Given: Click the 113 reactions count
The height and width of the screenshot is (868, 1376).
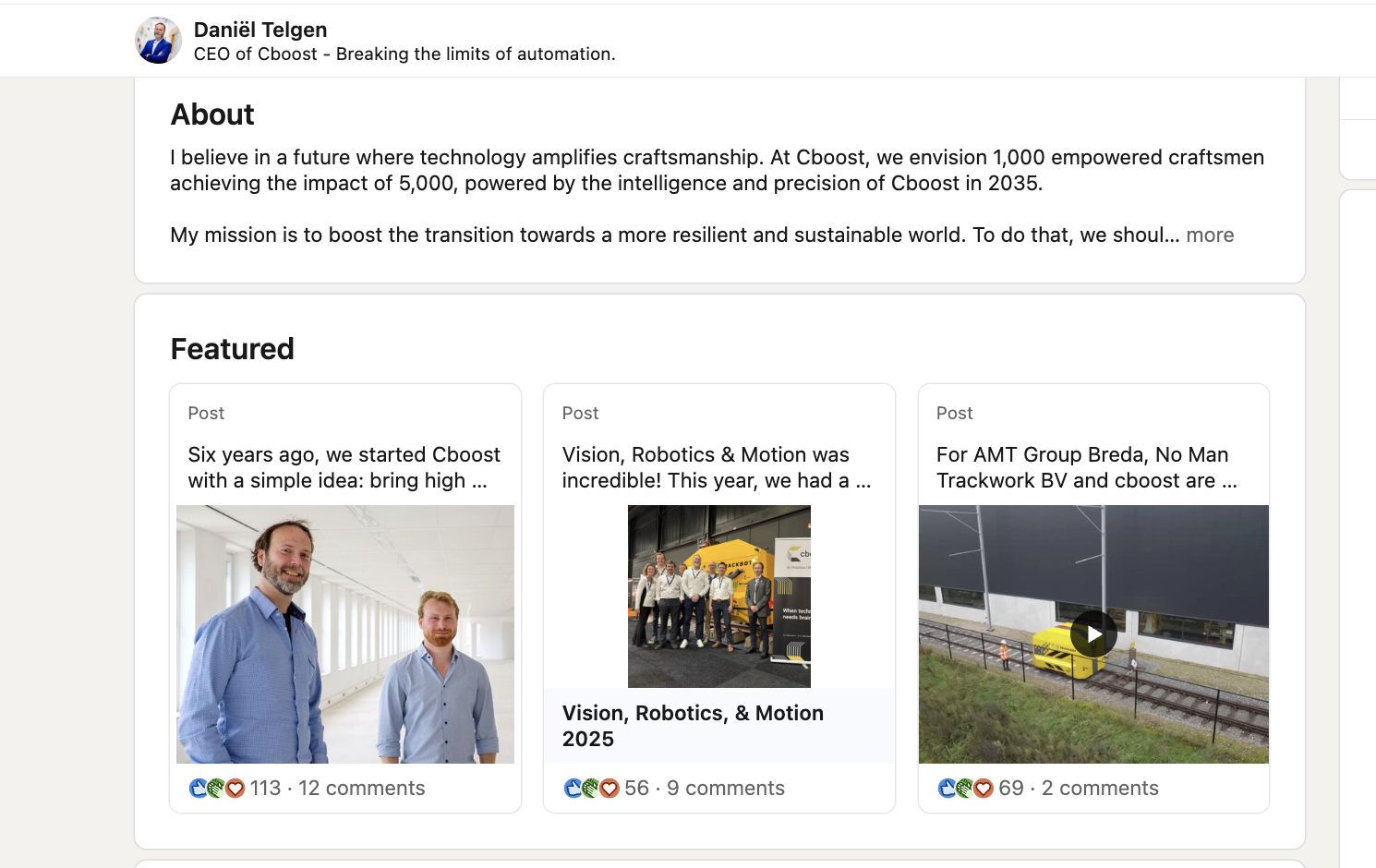Looking at the screenshot, I should (x=265, y=789).
